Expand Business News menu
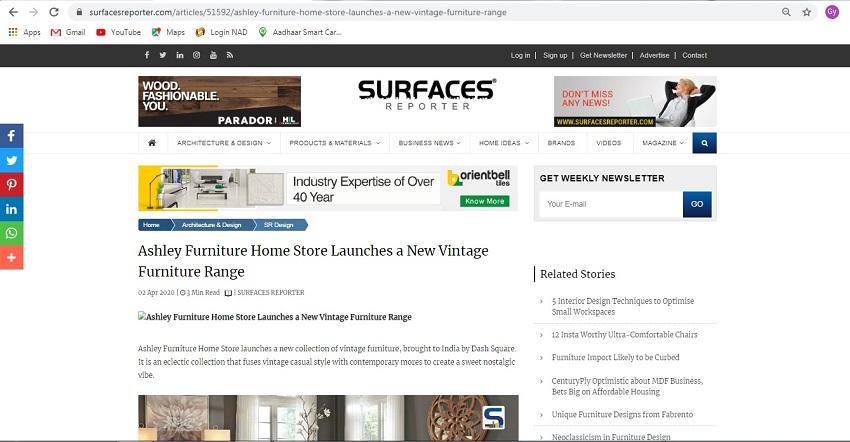The height and width of the screenshot is (442, 850). point(429,143)
